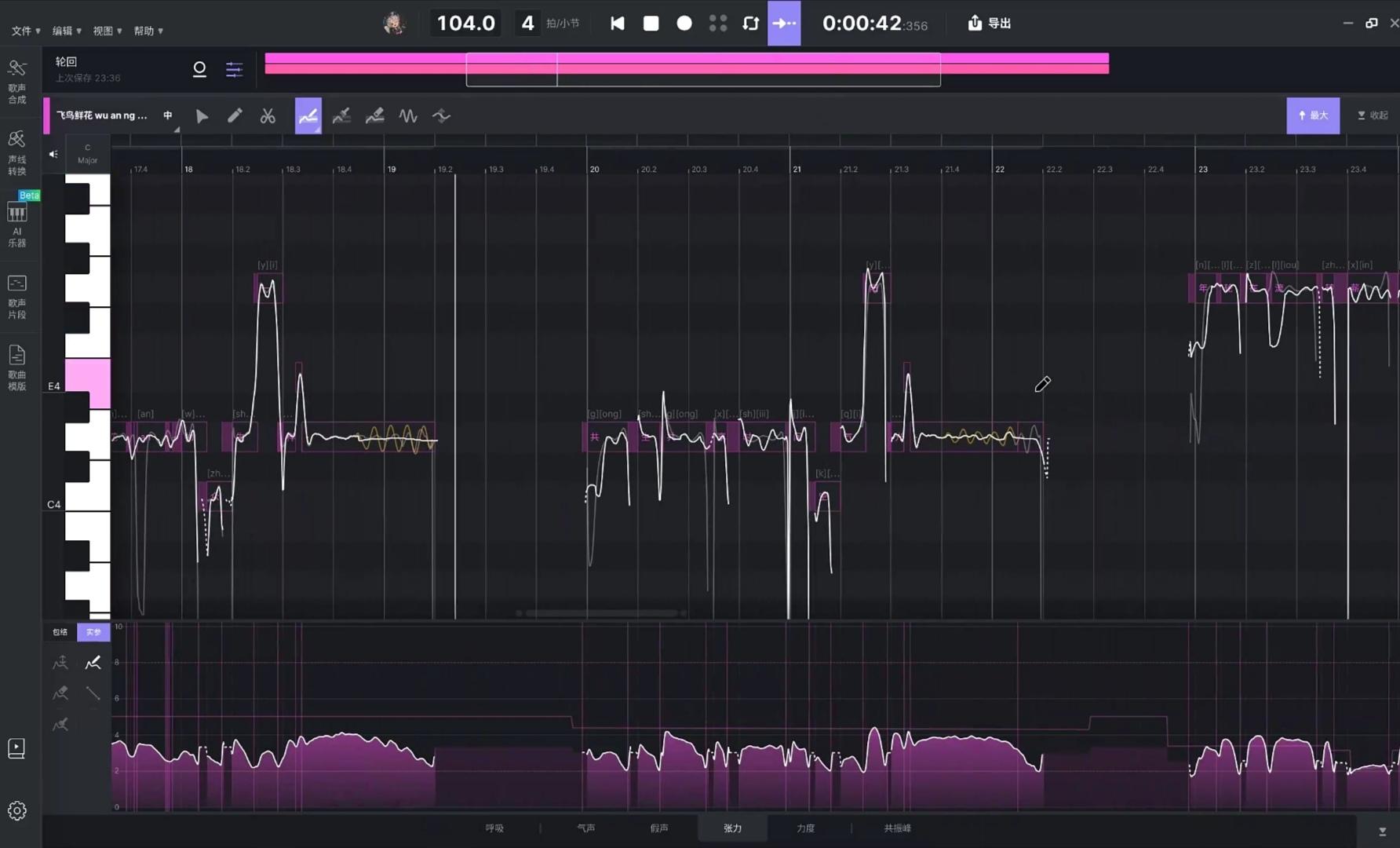Open the 文件 menu
Viewport: 1400px width, 848px height.
(x=26, y=31)
